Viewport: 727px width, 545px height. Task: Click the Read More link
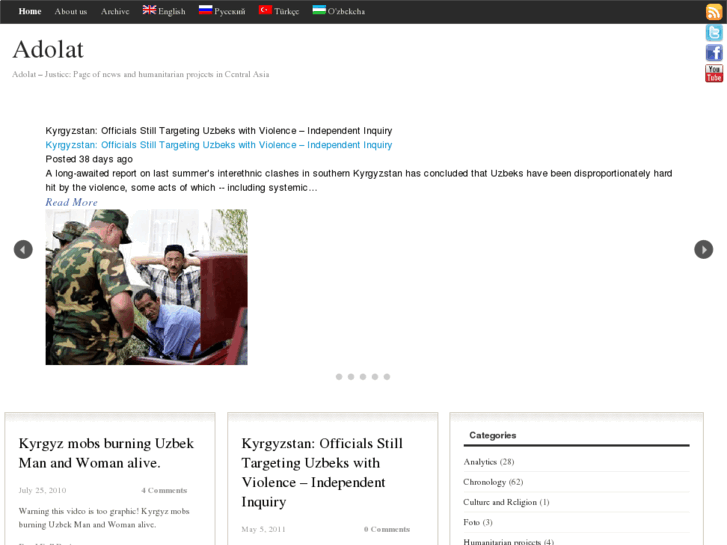[x=71, y=202]
